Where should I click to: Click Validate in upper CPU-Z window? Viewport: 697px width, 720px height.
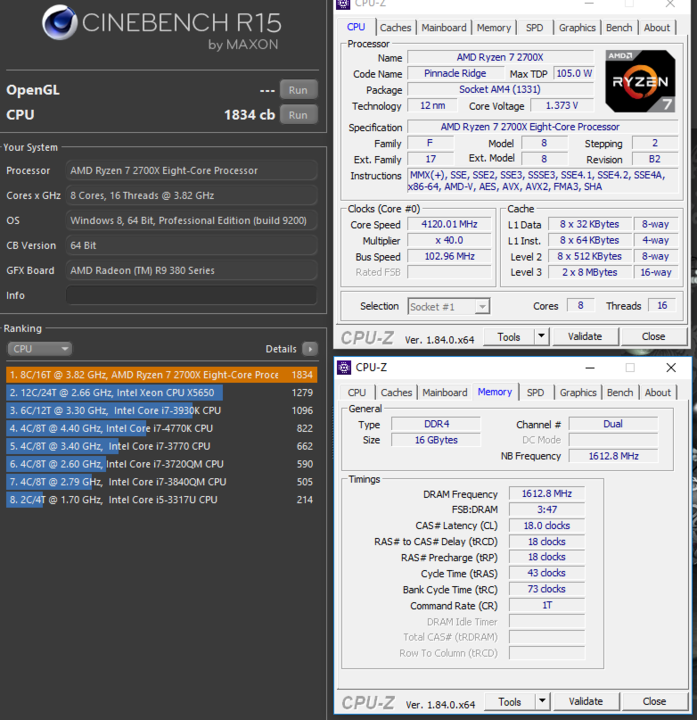(585, 337)
